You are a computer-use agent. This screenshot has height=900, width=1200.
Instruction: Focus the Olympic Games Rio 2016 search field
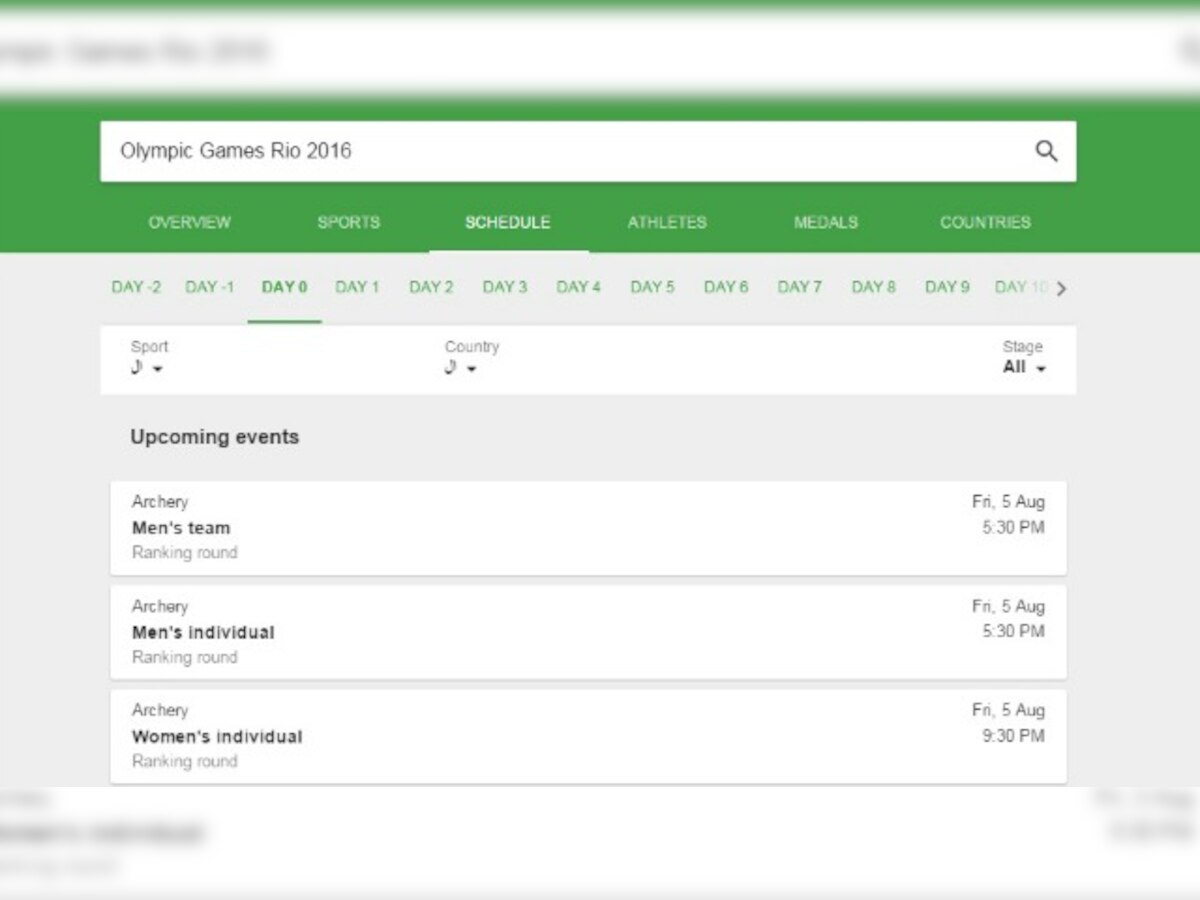[588, 151]
